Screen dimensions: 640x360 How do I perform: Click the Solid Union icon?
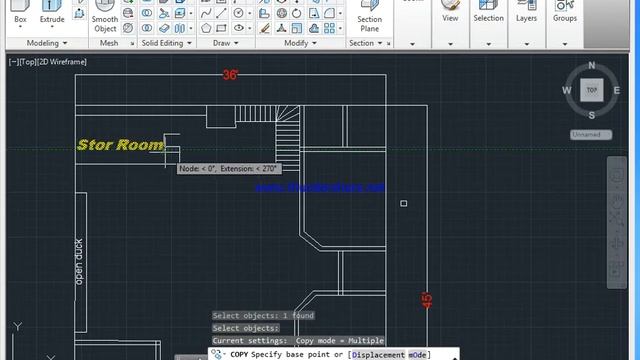pos(147,13)
